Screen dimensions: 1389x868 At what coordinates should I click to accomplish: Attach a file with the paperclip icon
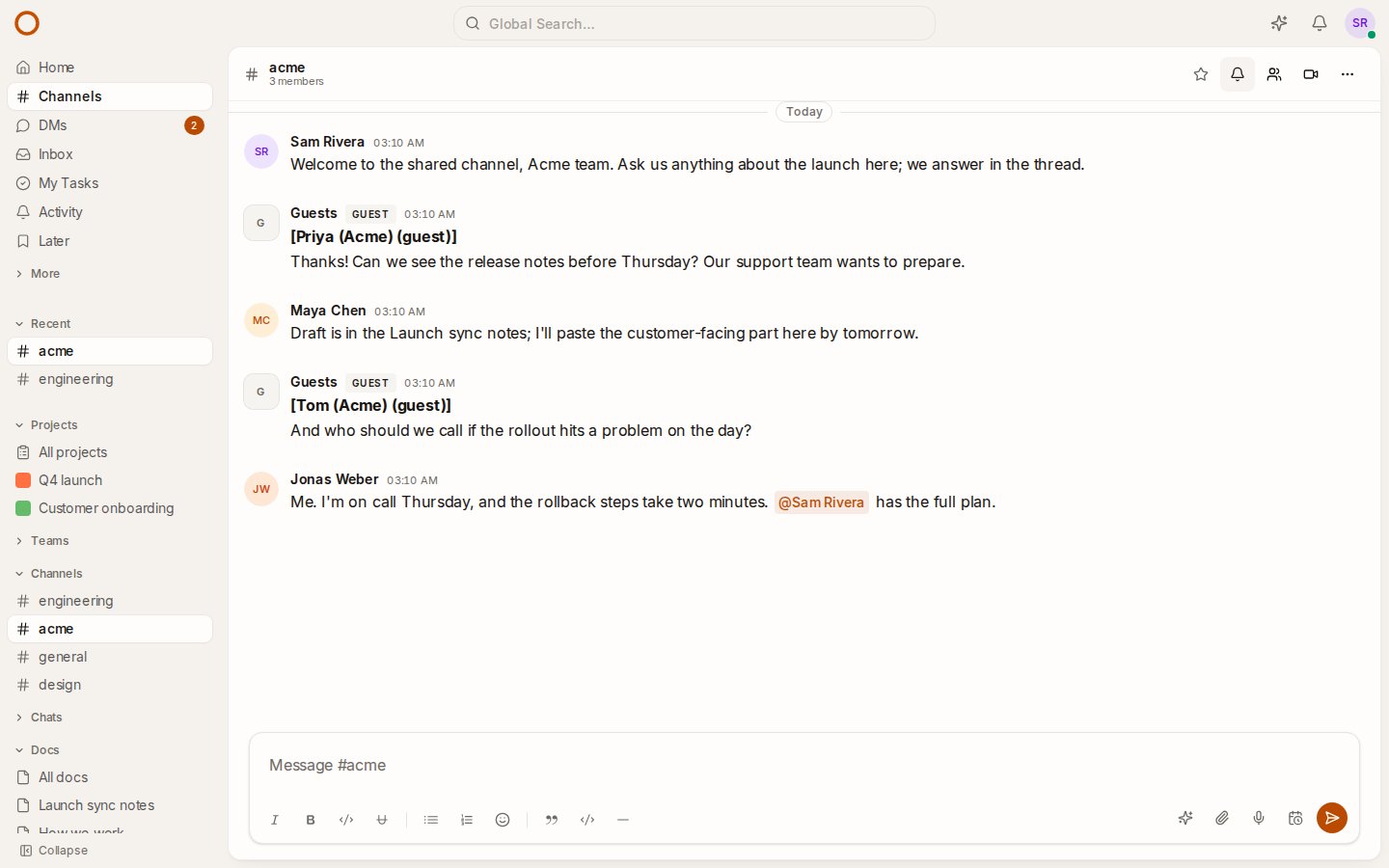(x=1222, y=818)
